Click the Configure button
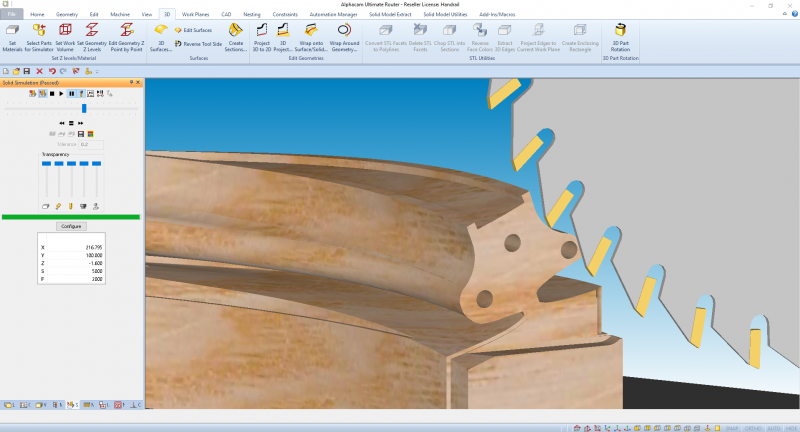This screenshot has width=800, height=432. click(71, 227)
